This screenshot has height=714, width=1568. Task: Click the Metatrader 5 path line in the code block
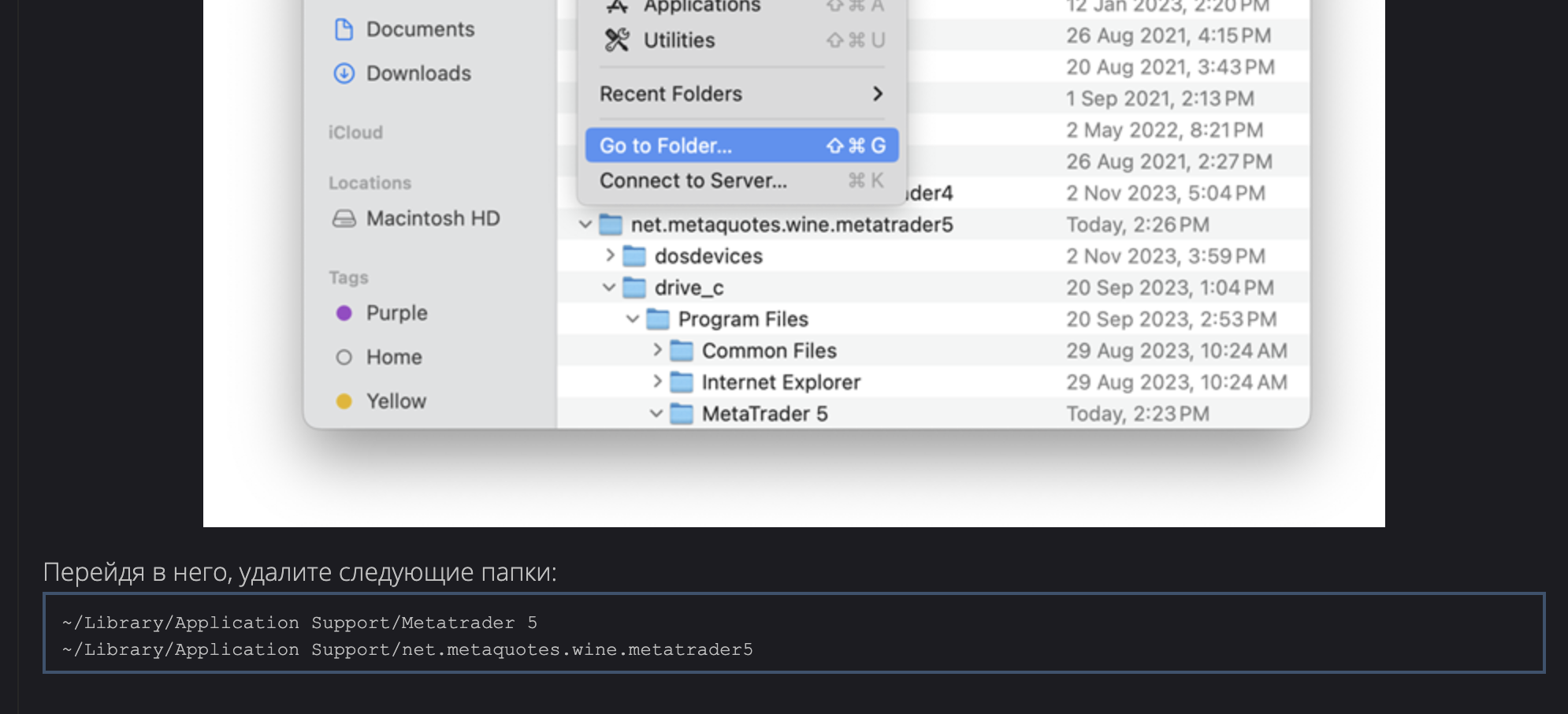[299, 623]
